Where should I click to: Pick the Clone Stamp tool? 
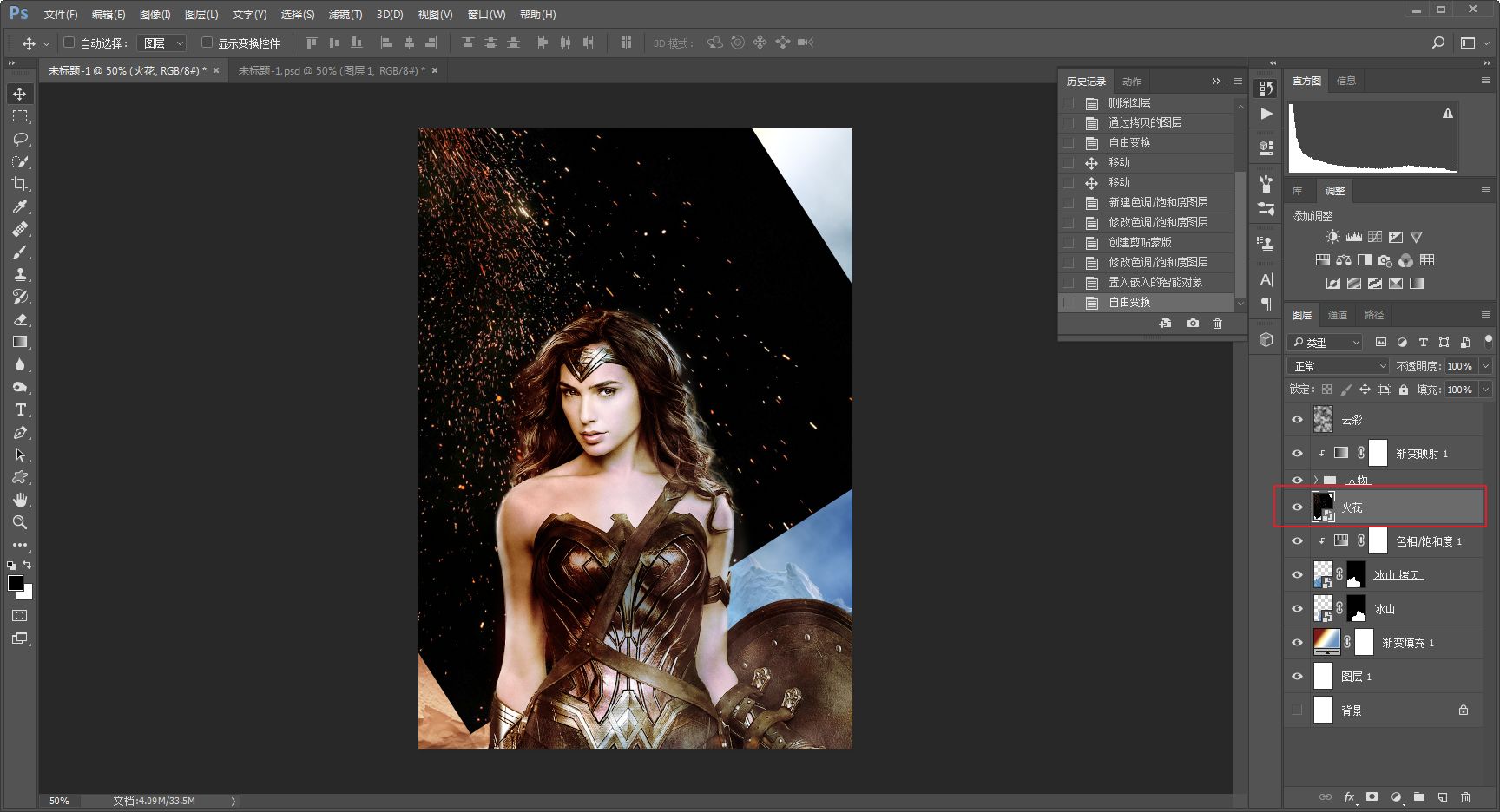[x=20, y=274]
